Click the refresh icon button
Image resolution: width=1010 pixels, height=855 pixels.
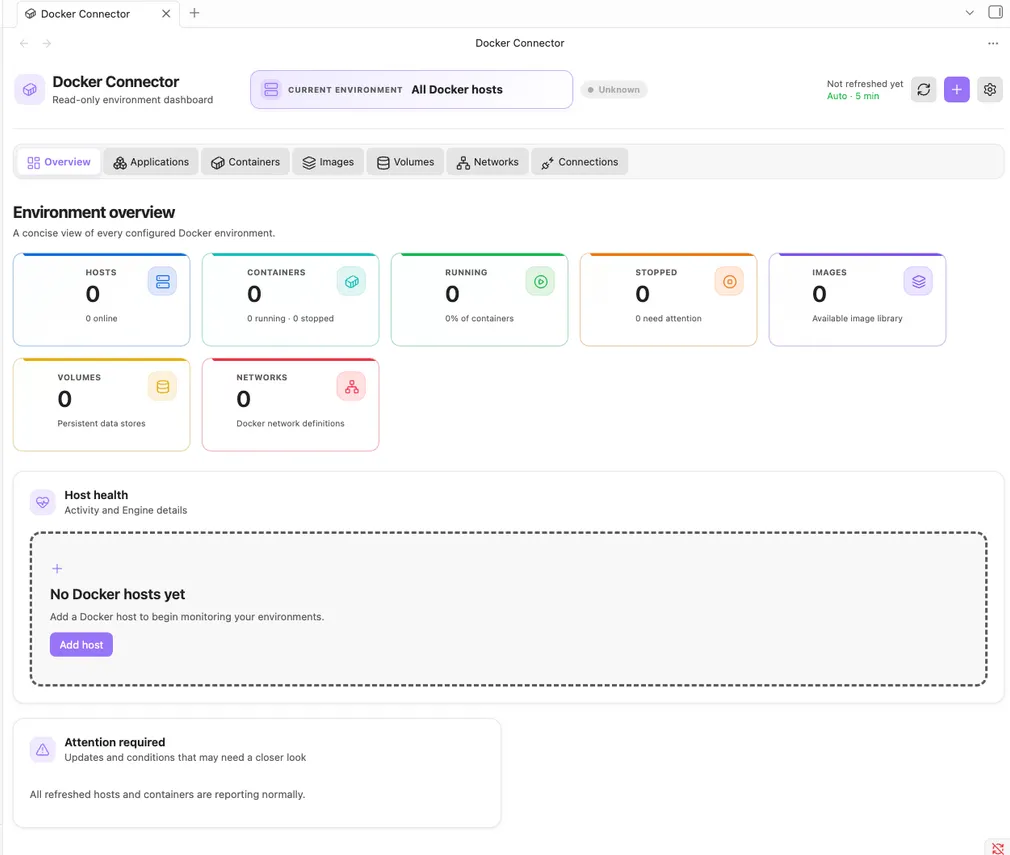point(923,90)
